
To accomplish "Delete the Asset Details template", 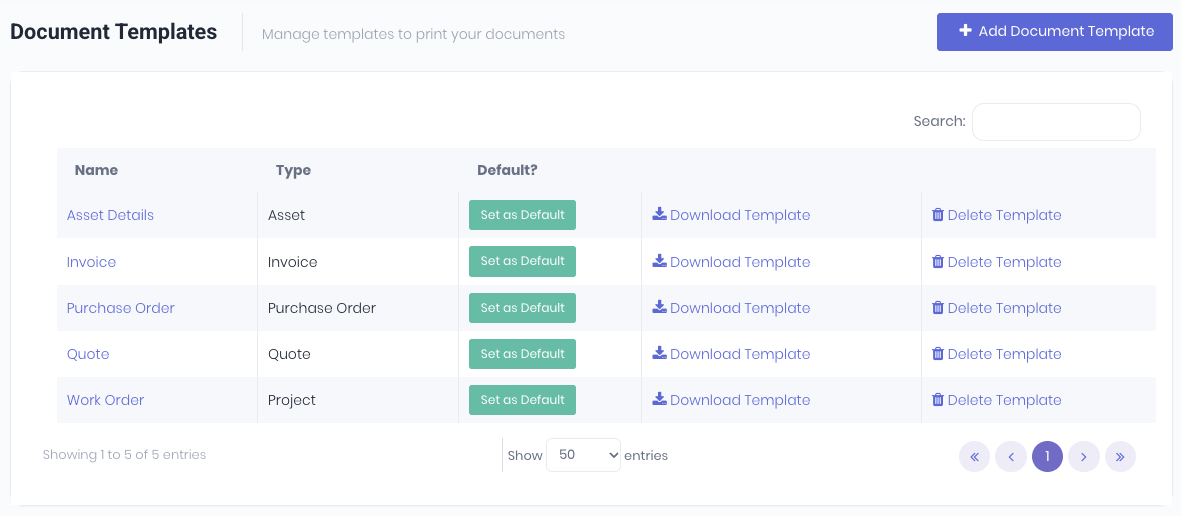I will 996,215.
